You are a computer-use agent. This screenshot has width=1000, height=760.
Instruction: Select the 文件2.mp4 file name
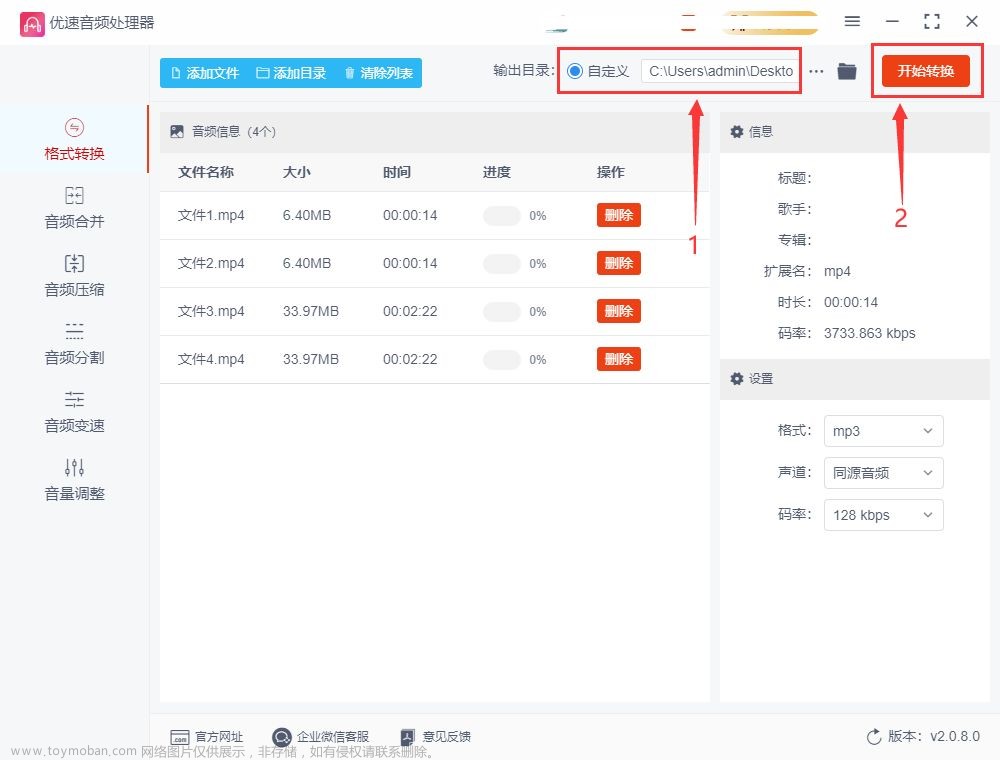point(211,263)
